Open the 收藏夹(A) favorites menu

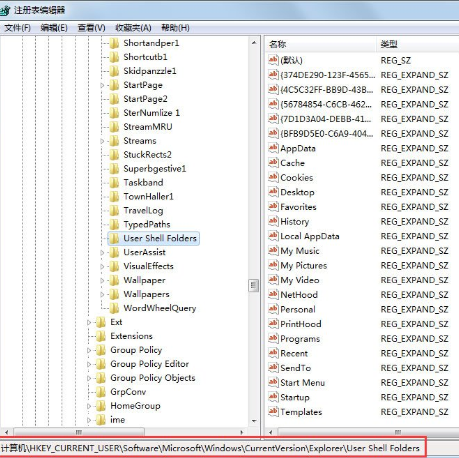tap(133, 28)
